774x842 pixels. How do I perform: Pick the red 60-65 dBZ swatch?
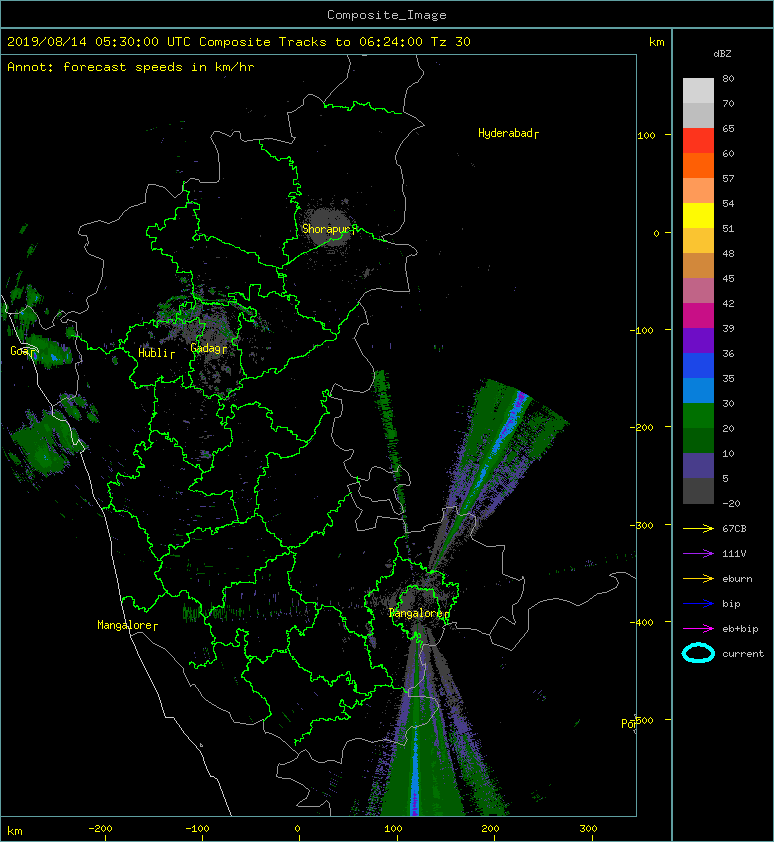click(x=698, y=141)
